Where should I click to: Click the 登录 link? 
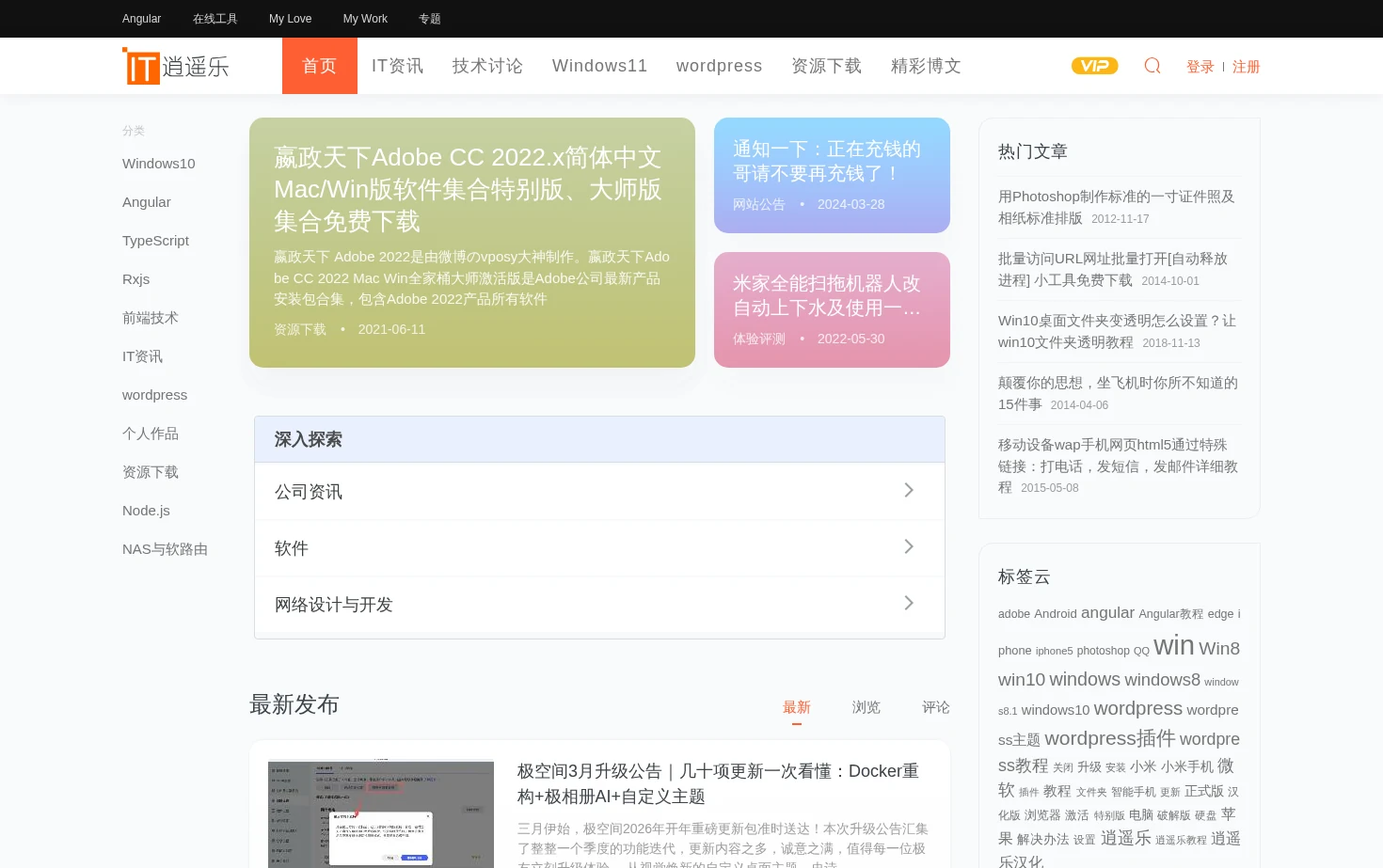point(1200,67)
